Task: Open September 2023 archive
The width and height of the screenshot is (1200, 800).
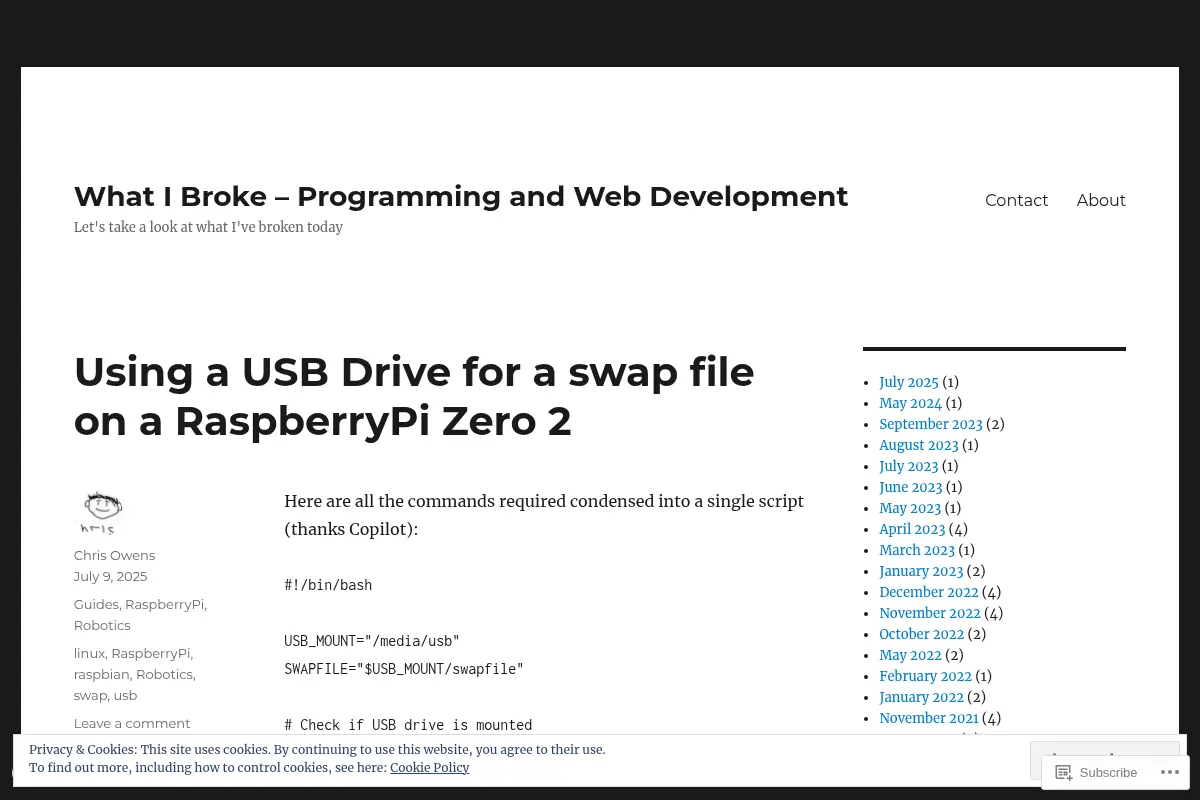Action: [x=930, y=424]
